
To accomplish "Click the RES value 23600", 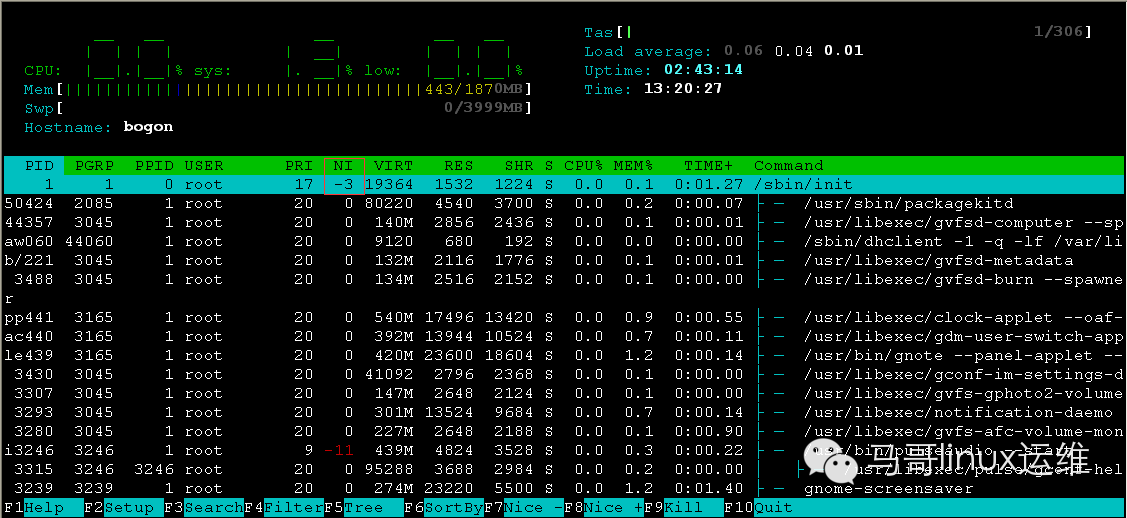I will (x=448, y=356).
